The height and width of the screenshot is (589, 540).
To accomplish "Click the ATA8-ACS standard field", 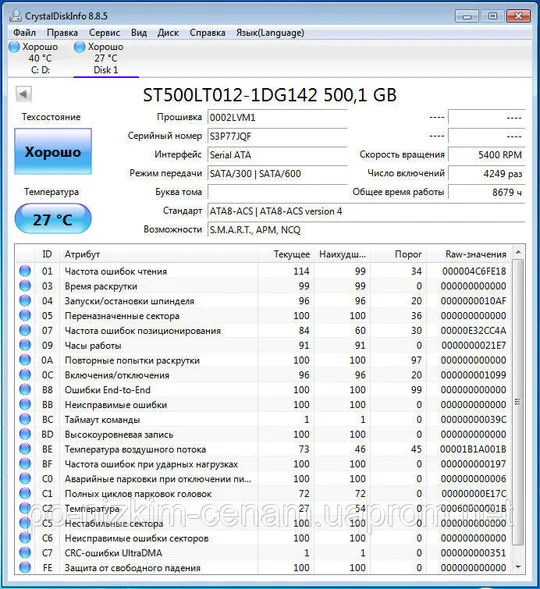I will coord(366,211).
